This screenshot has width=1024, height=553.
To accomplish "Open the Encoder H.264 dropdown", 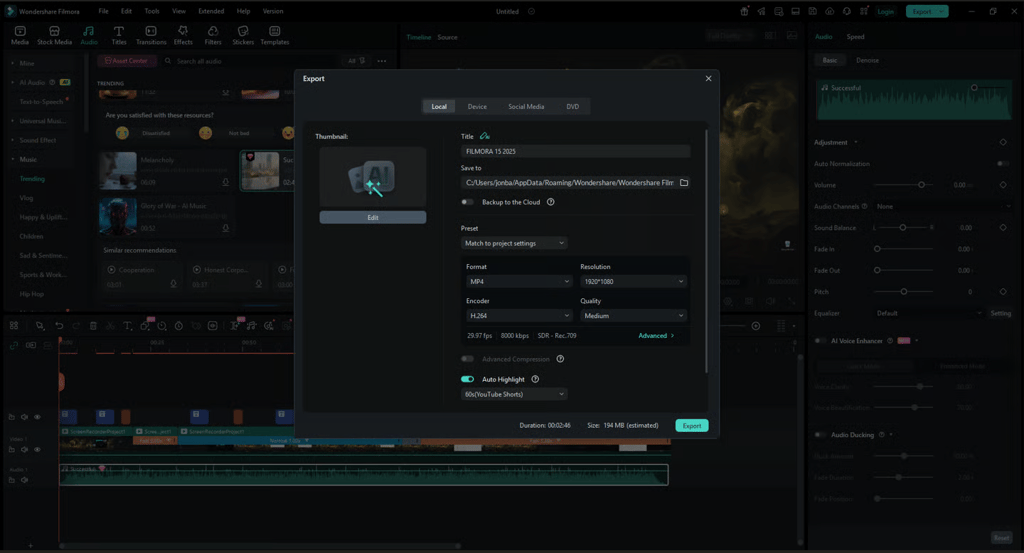I will 519,315.
